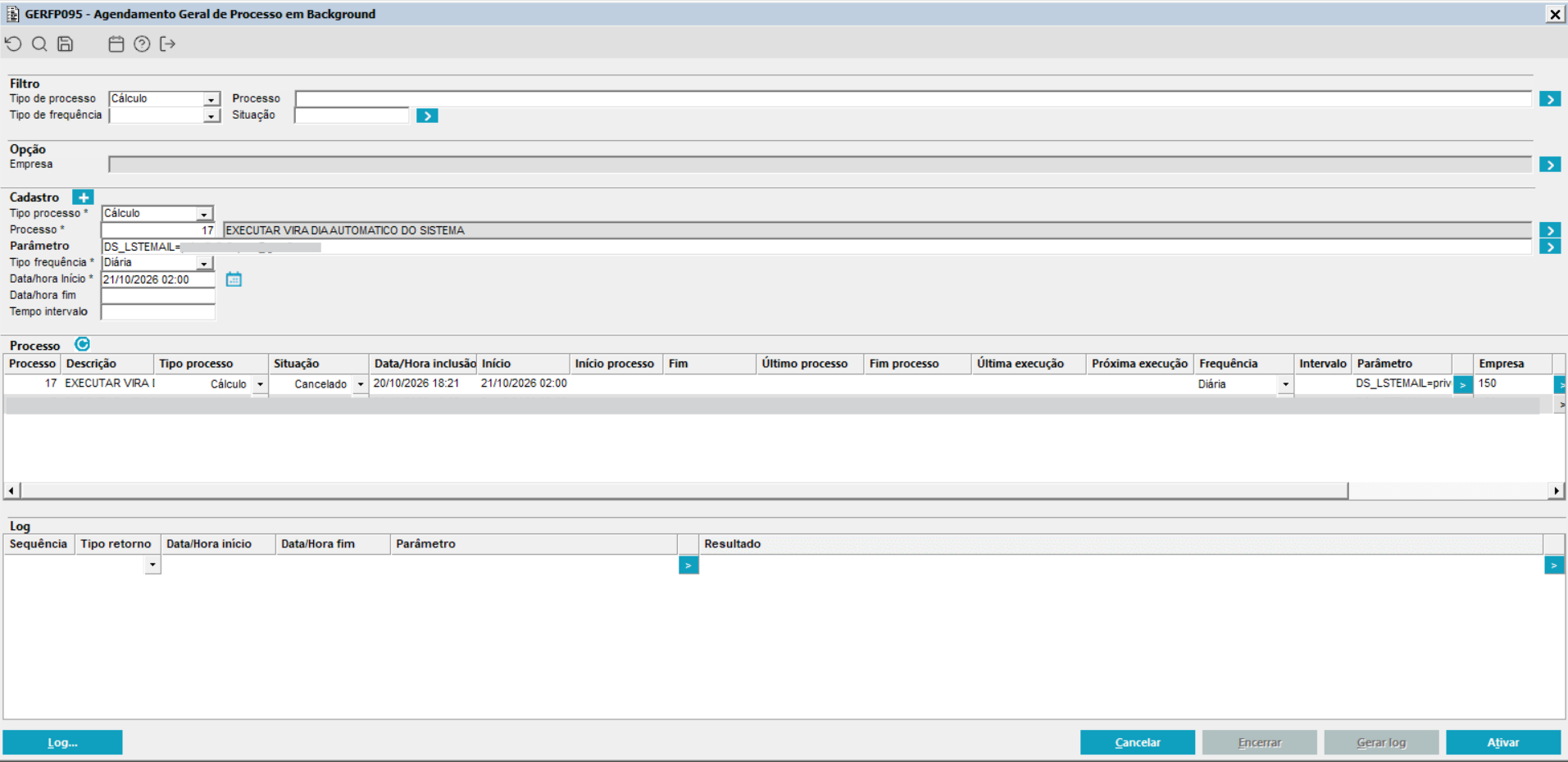
Task: Open Tipo de frequência filter dropdown
Action: (x=211, y=116)
